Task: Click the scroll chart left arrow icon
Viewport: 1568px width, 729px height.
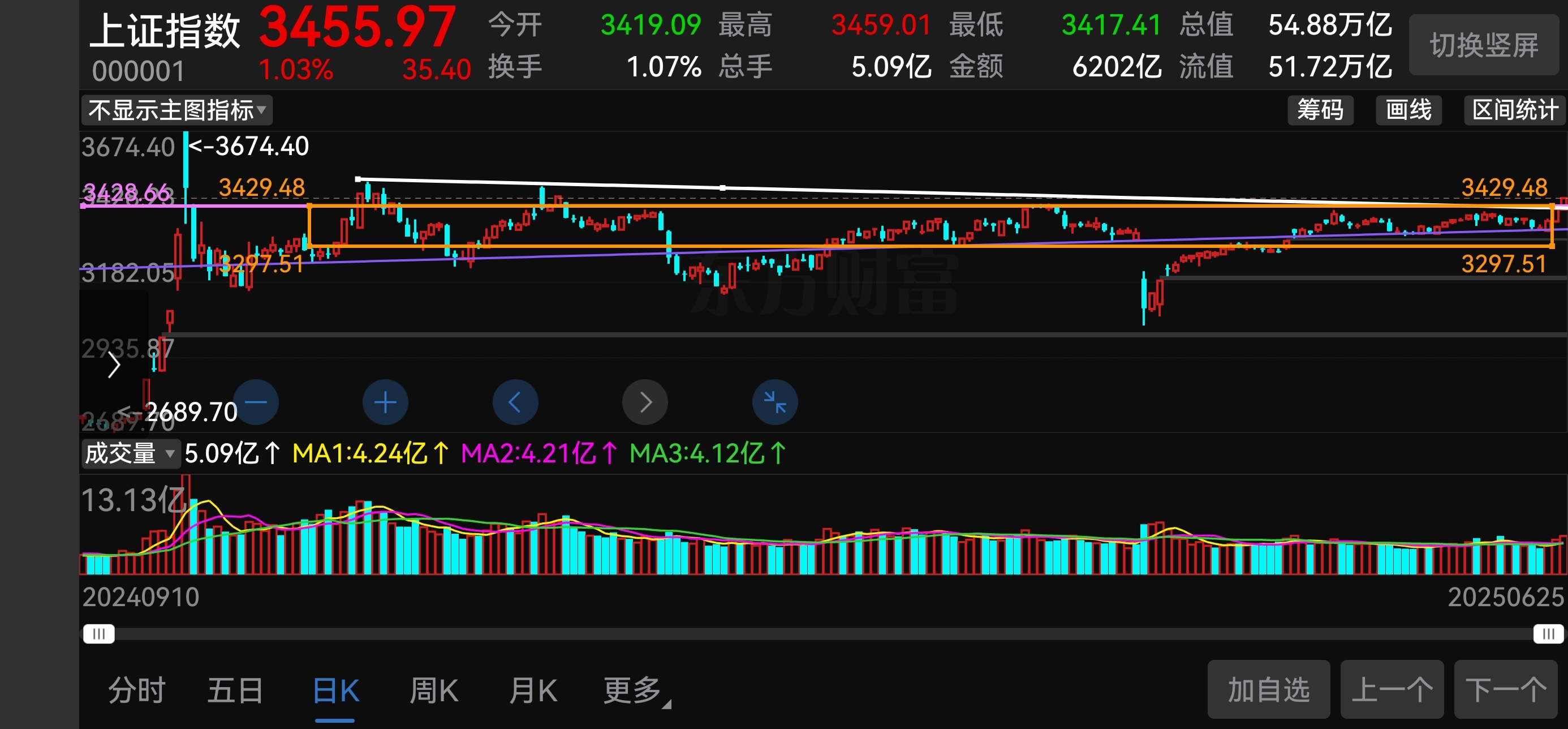Action: click(515, 402)
